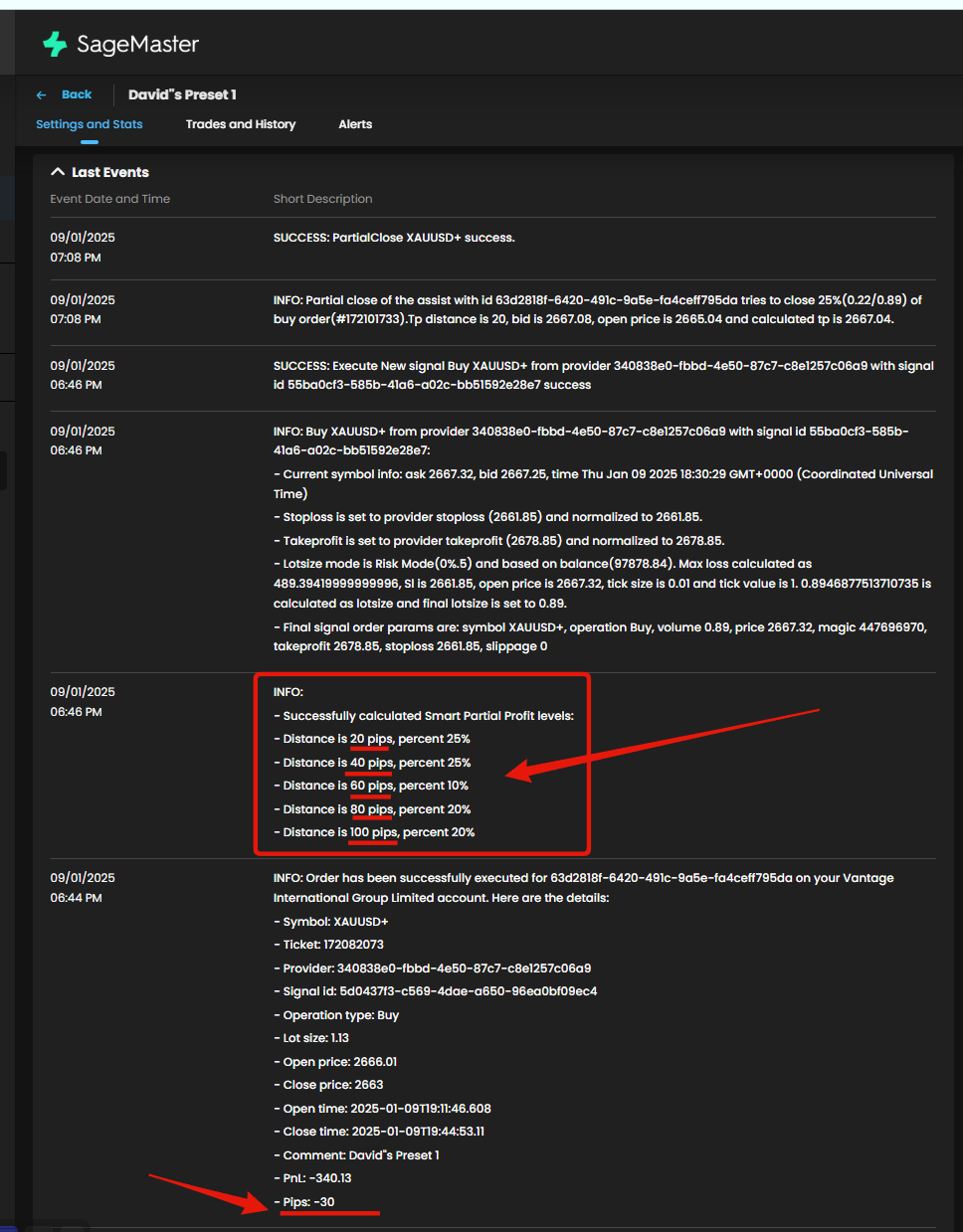Click the Ticket: 172082073 line
963x1232 pixels.
click(x=328, y=945)
